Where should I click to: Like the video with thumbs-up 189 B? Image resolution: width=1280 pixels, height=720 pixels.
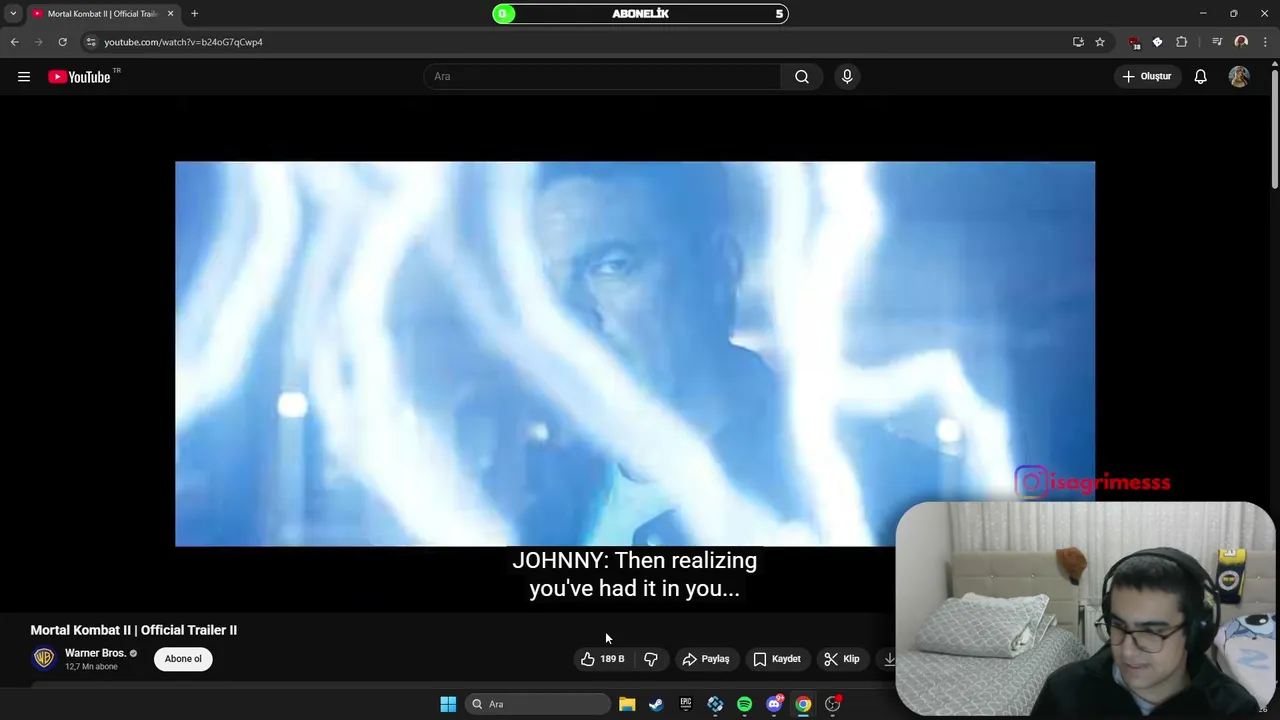coord(603,659)
